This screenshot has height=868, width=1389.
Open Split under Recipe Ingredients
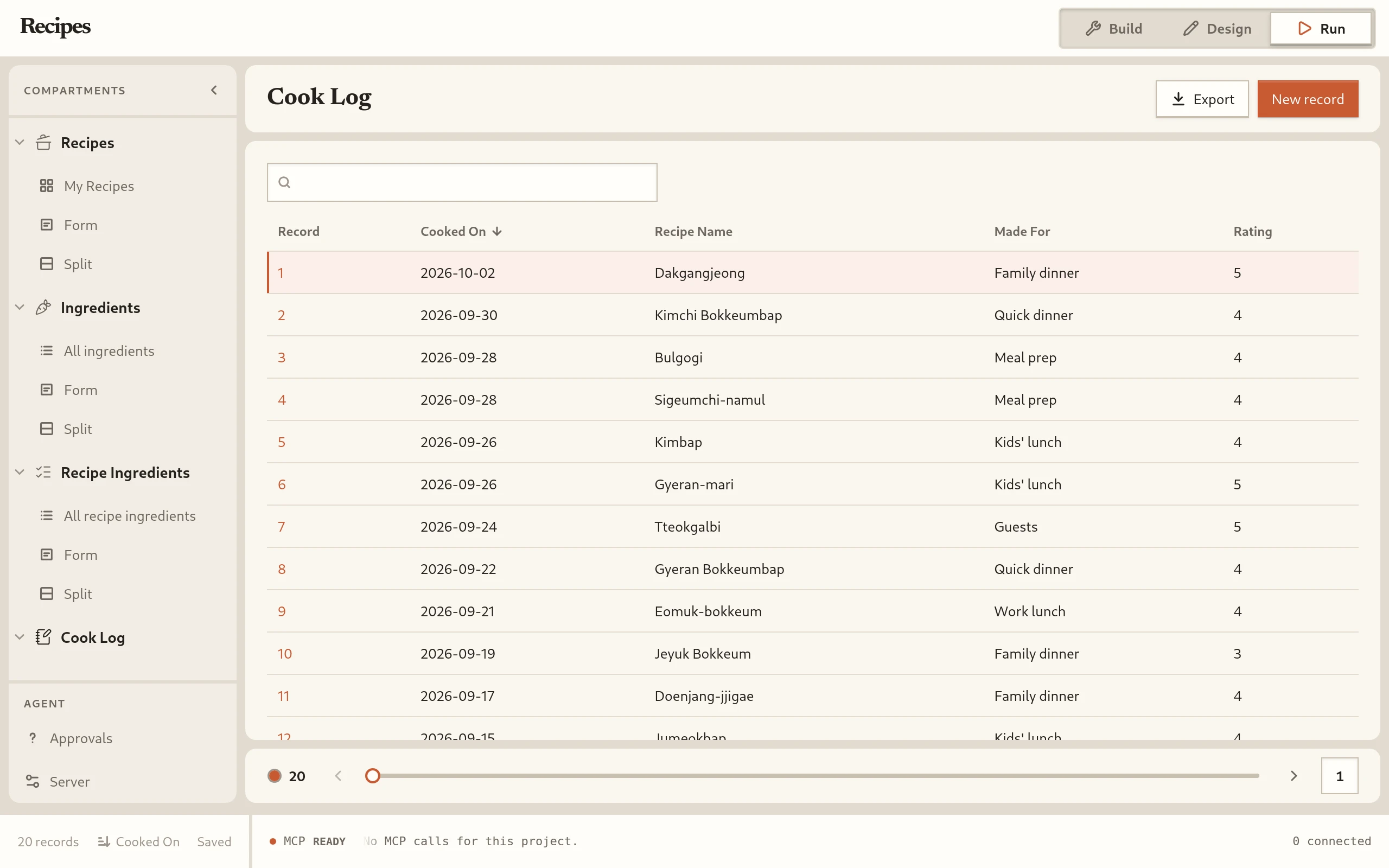click(66, 593)
